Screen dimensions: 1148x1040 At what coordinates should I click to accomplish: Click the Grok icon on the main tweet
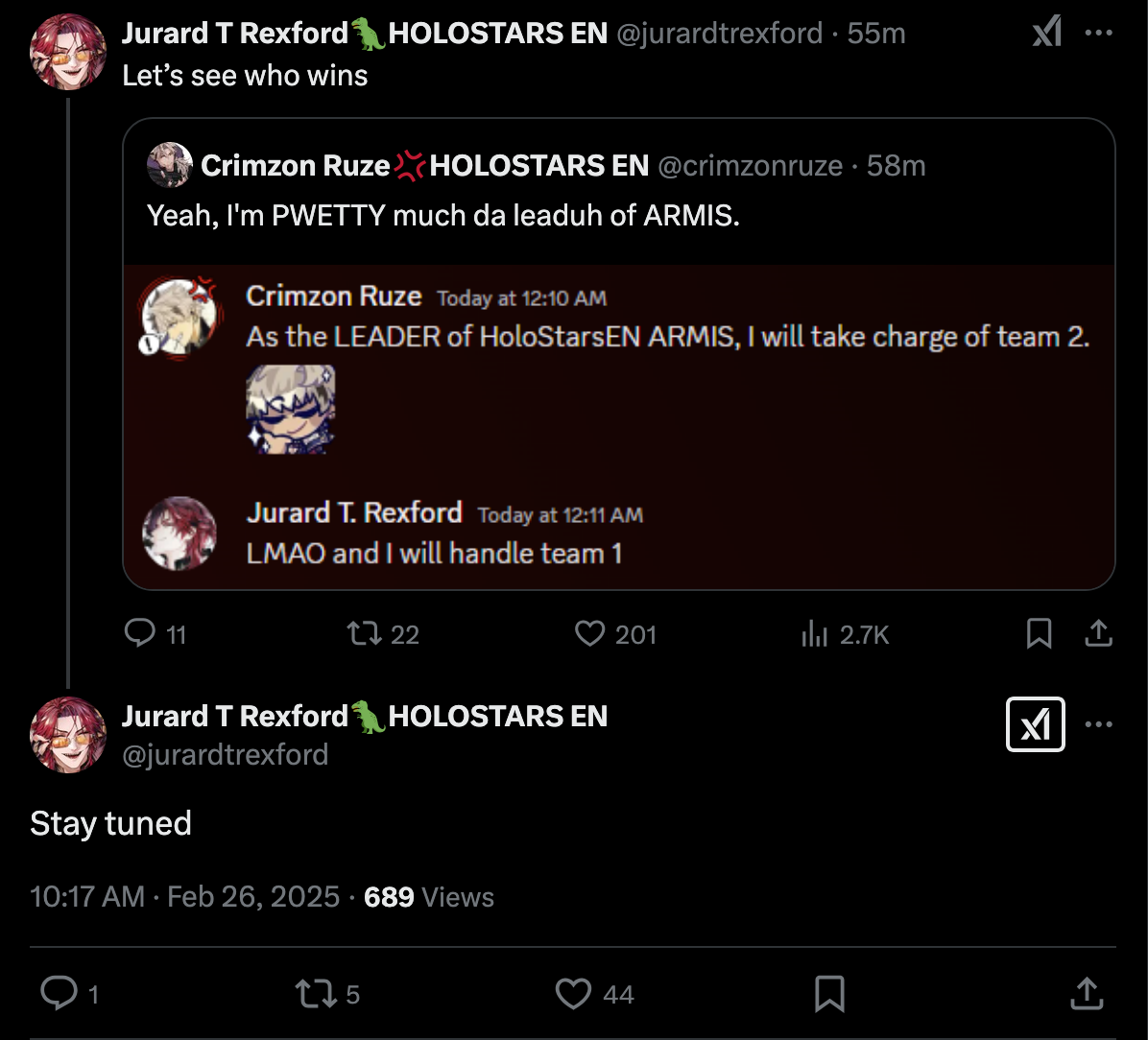pos(1035,724)
